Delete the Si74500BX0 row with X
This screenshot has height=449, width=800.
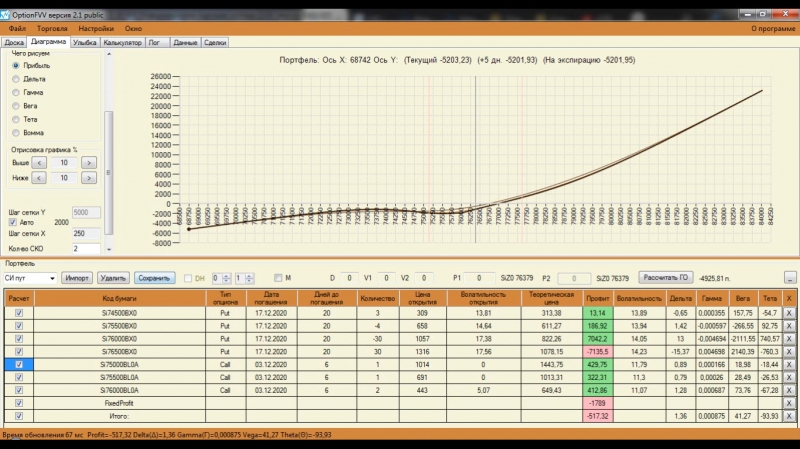[789, 313]
